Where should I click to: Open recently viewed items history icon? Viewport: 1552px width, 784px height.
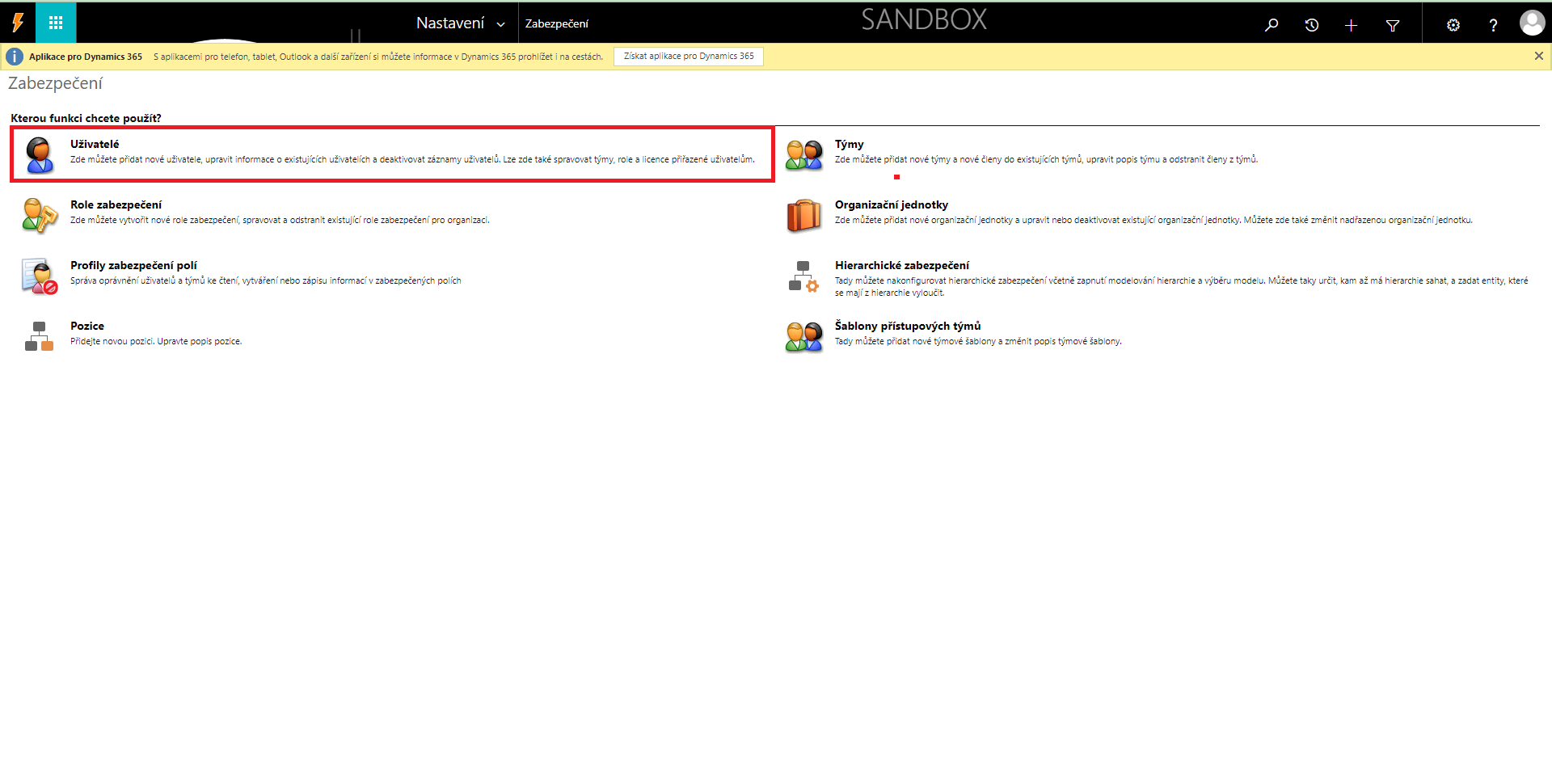pos(1311,25)
